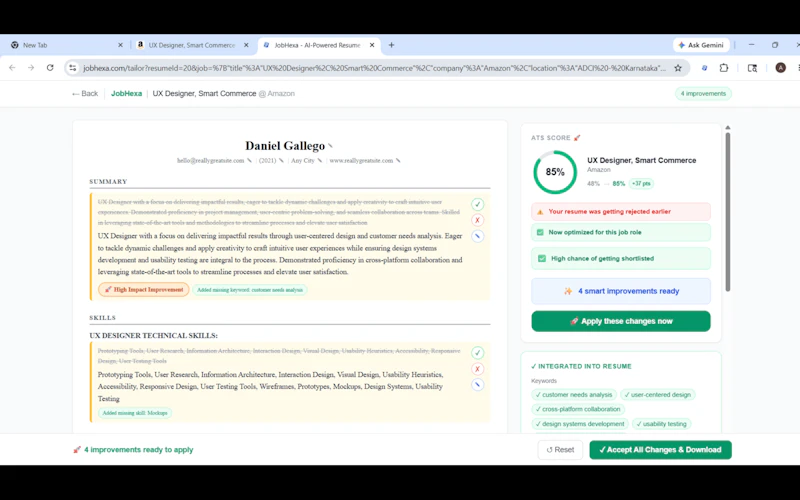The height and width of the screenshot is (500, 800).
Task: Click the Ask Gemini button
Action: (702, 45)
